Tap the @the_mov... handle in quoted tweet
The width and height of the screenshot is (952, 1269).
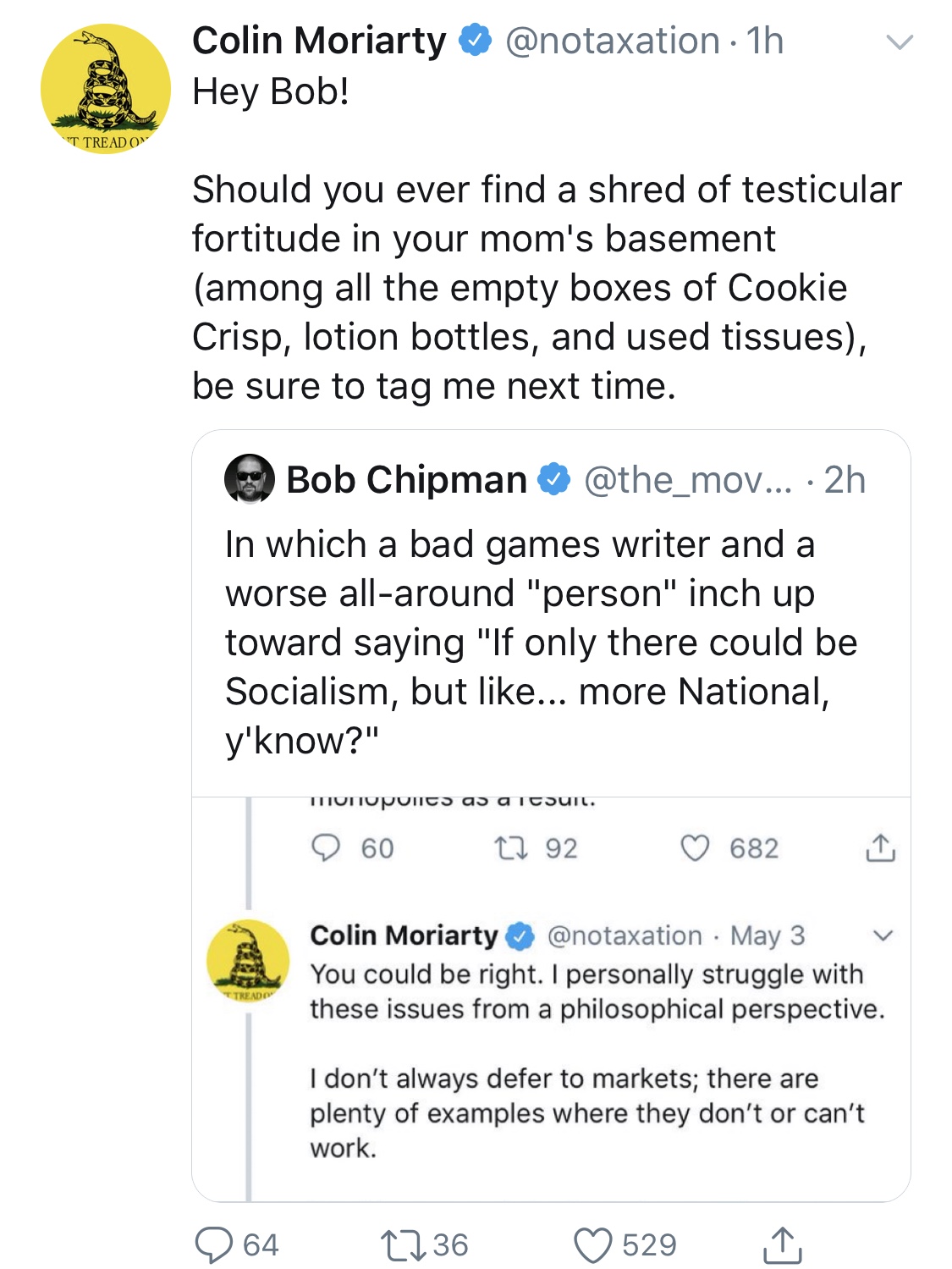688,480
